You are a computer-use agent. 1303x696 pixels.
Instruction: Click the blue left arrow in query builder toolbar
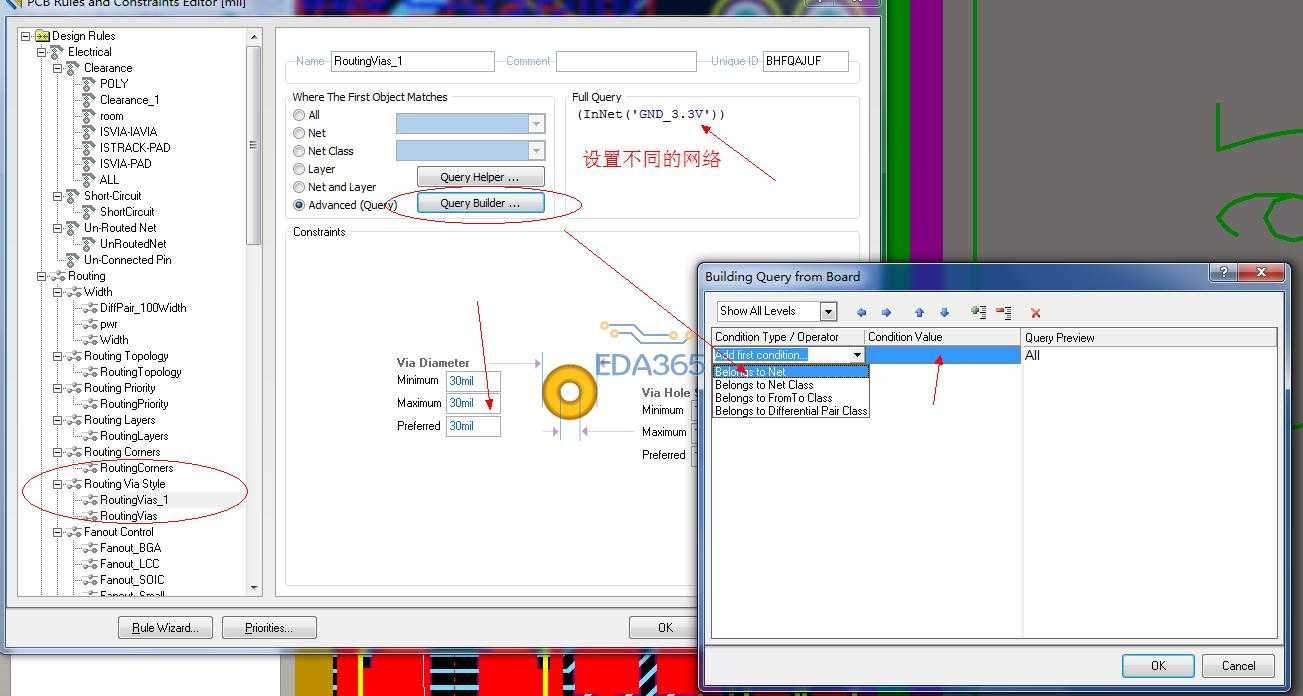[862, 312]
